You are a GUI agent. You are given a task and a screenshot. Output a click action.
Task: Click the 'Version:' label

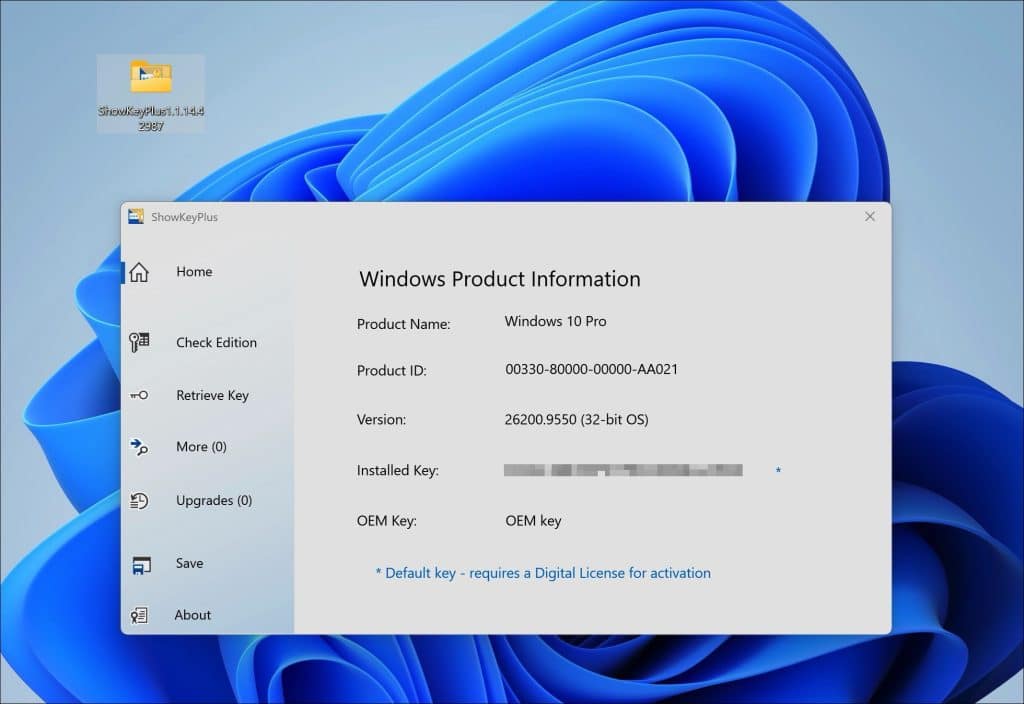(381, 419)
